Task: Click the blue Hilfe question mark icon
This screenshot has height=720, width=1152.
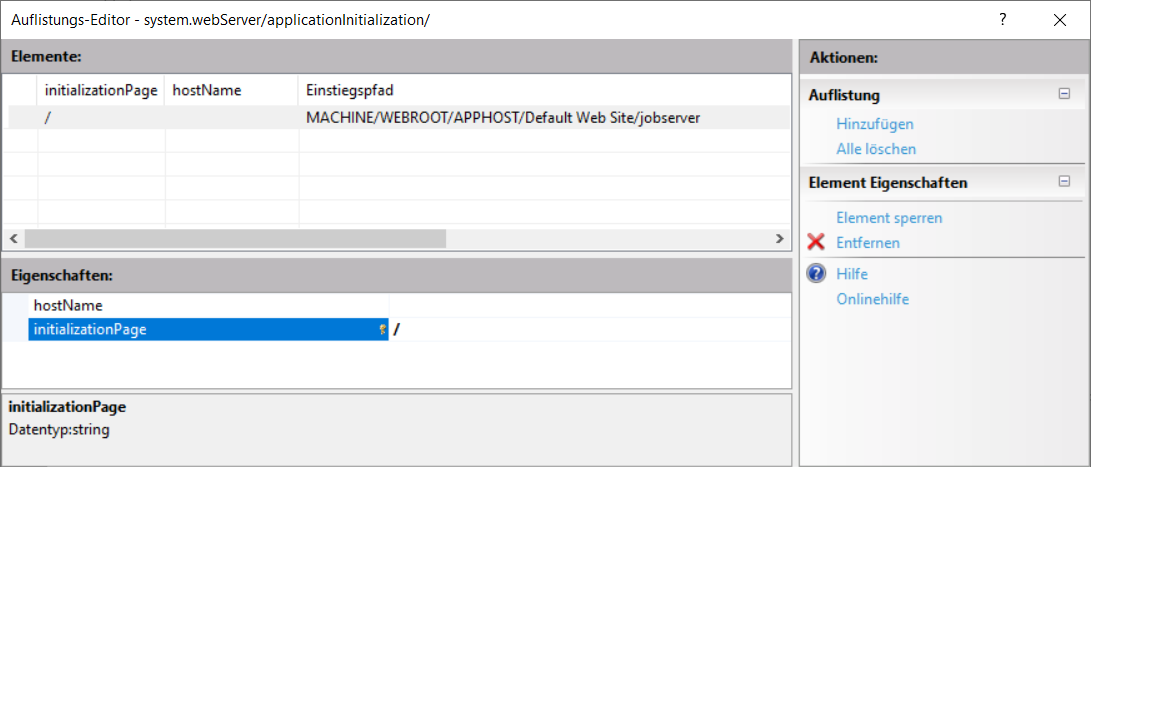Action: (x=816, y=274)
